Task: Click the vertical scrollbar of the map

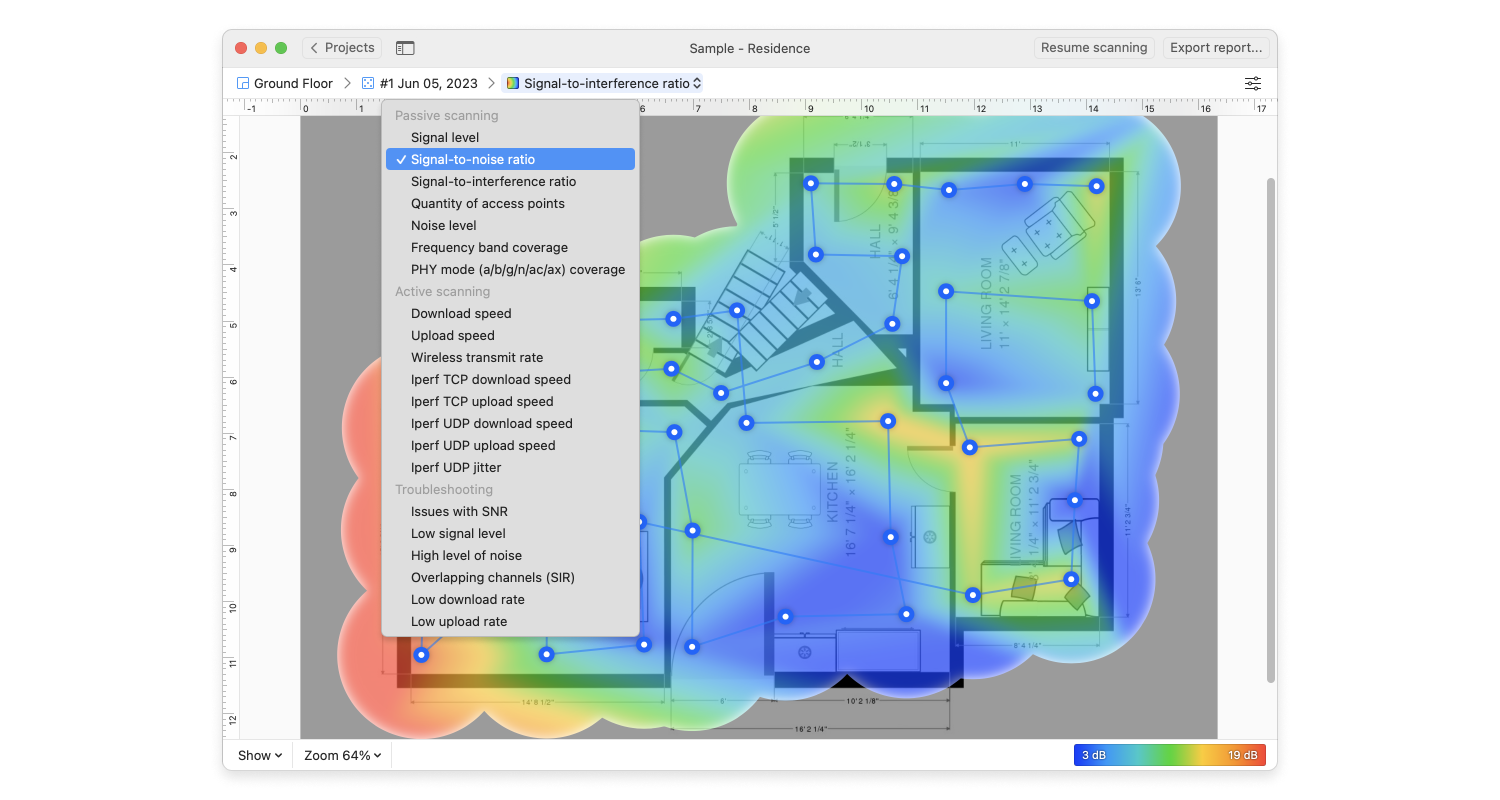Action: point(1271,430)
